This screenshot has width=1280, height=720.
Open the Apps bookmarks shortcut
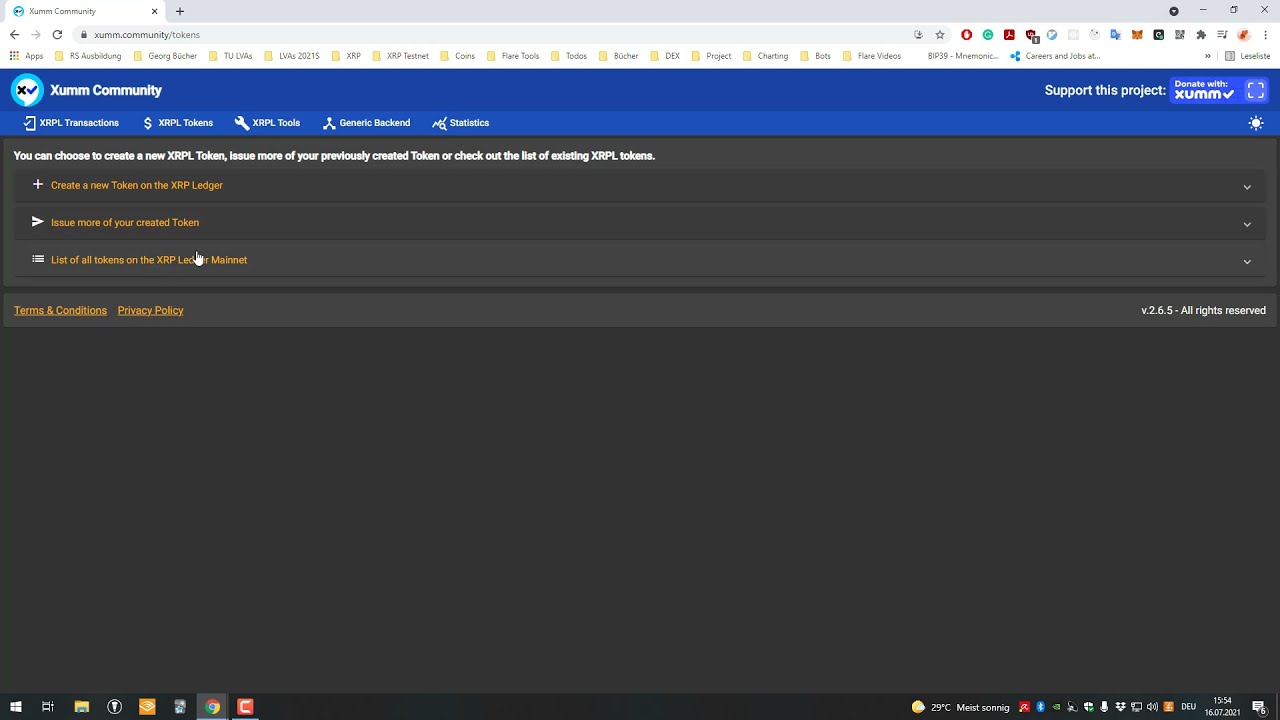pyautogui.click(x=27, y=56)
